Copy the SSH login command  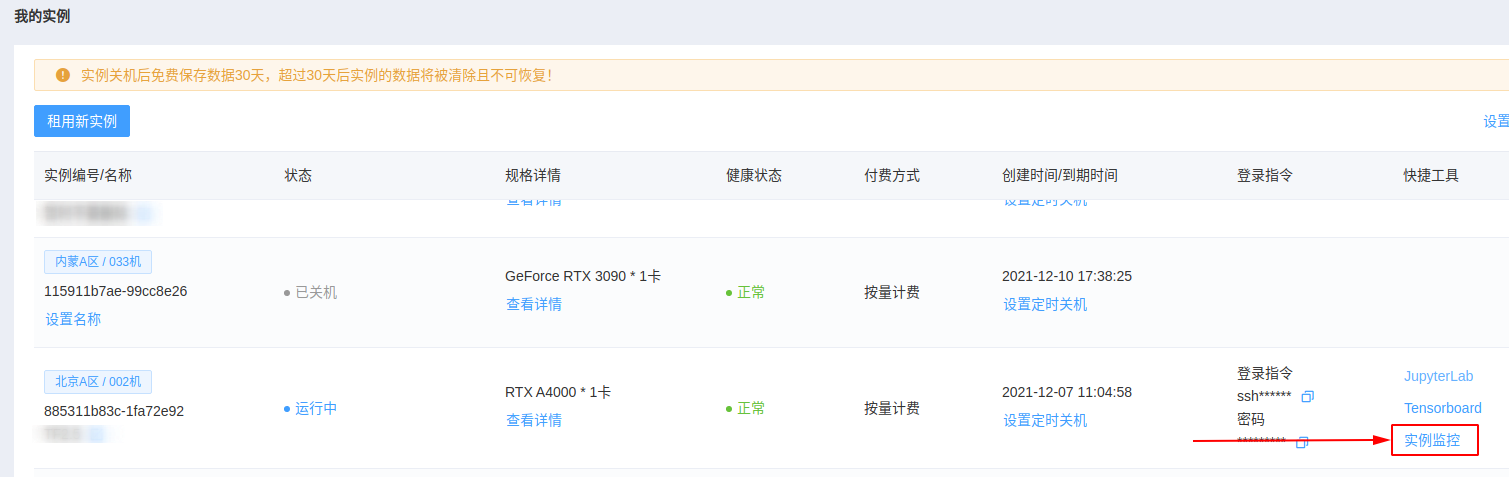[x=1307, y=397]
